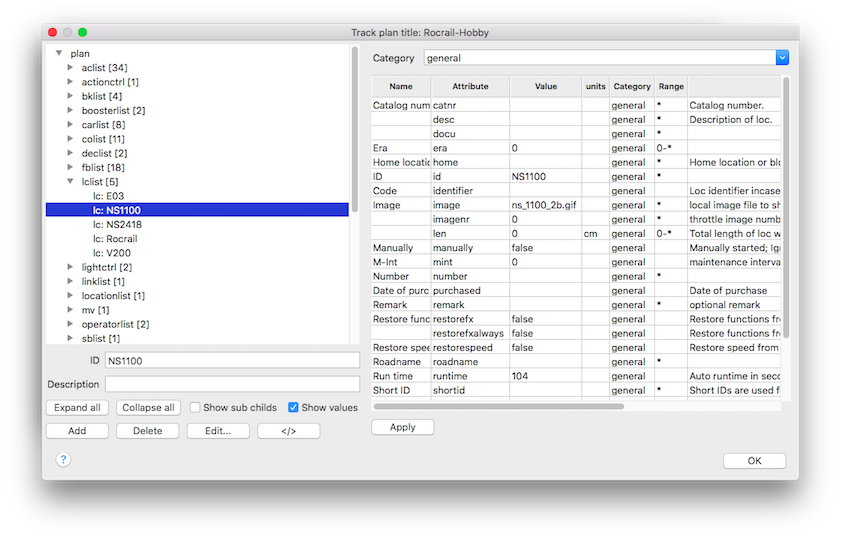Viewport: 841px width, 540px height.
Task: Select lc: Rocrail in the tree
Action: pyautogui.click(x=115, y=239)
